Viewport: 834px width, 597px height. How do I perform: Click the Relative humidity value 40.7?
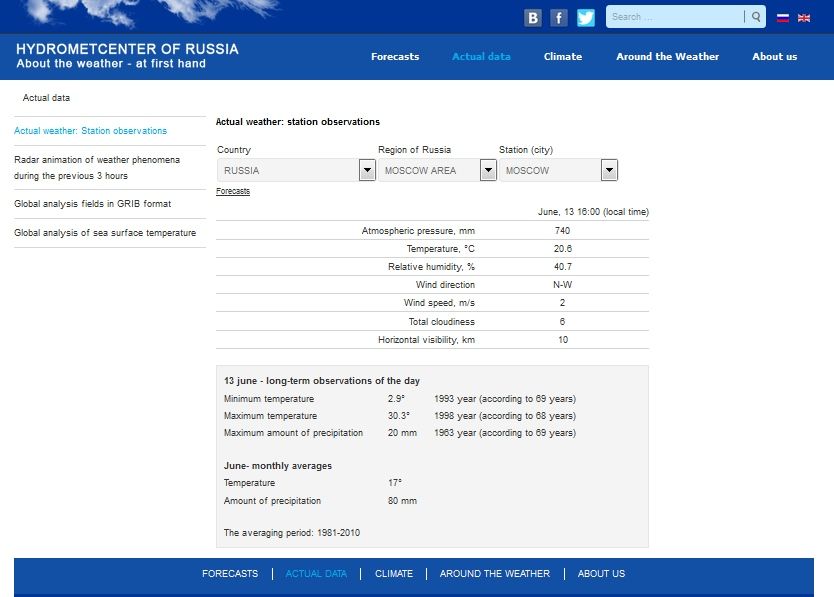(563, 267)
